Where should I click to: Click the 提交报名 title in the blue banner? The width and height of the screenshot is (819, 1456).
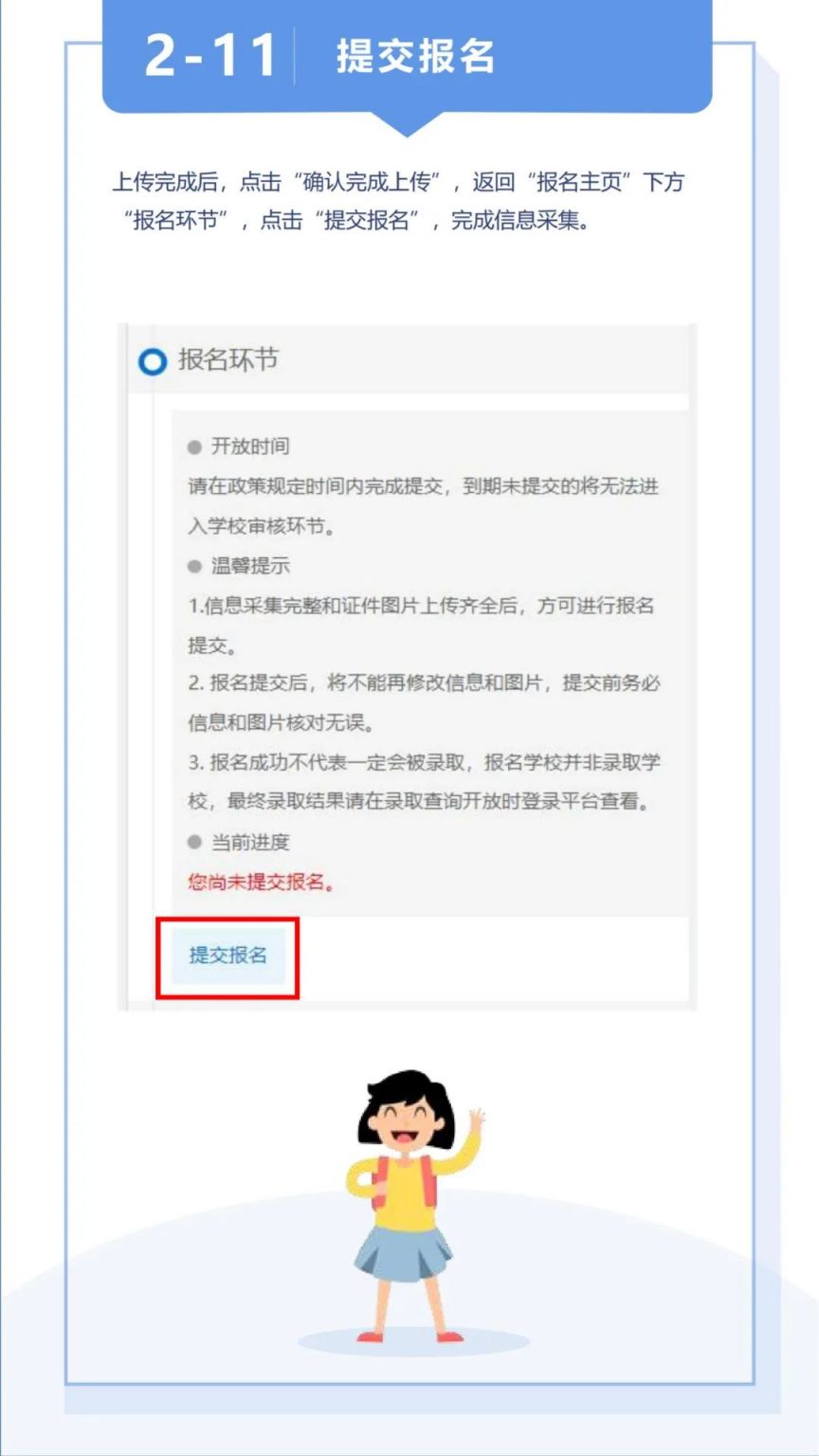[x=415, y=57]
